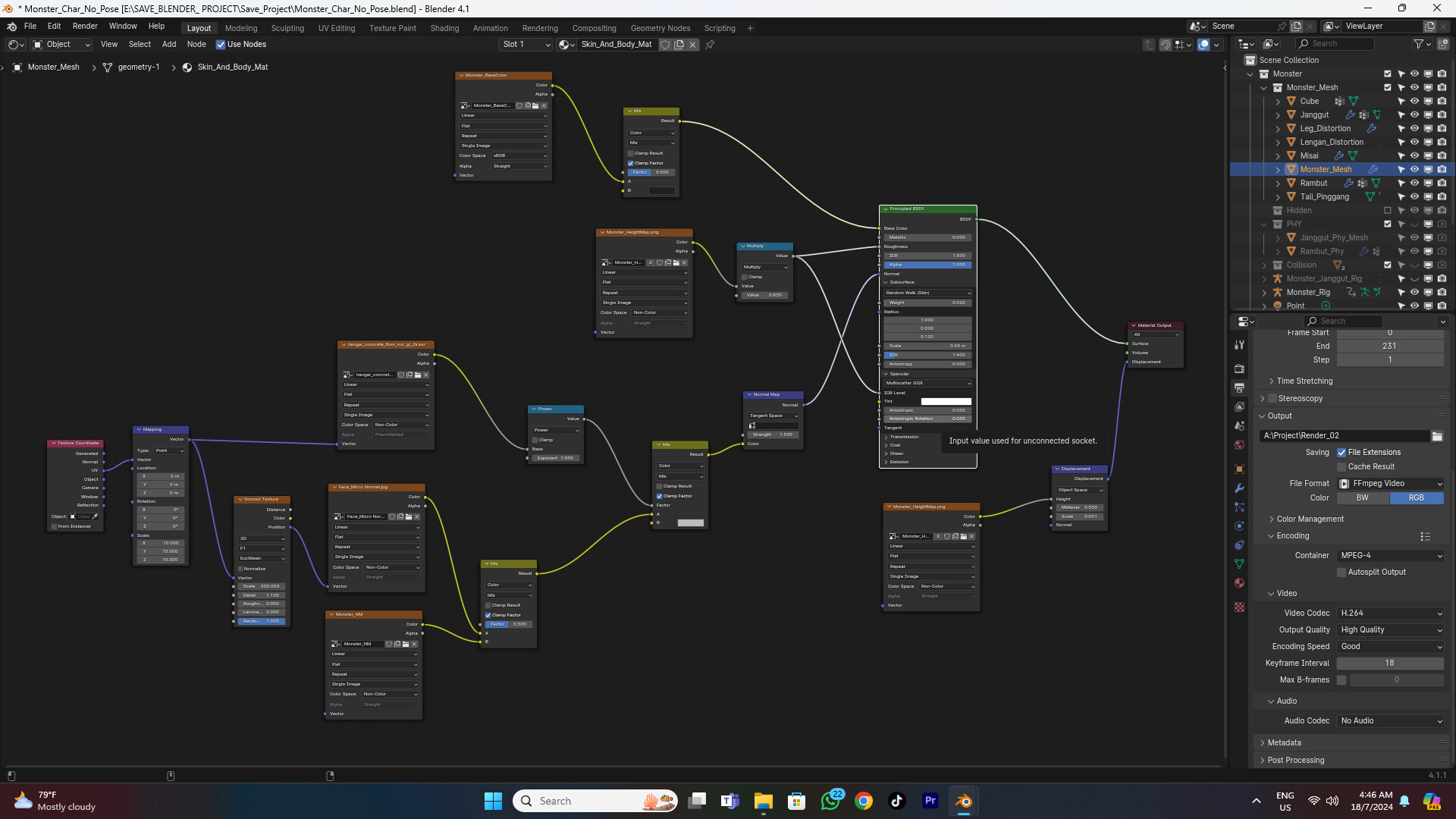Click the Keyframe Interval value field
The width and height of the screenshot is (1456, 819).
[x=1389, y=664]
